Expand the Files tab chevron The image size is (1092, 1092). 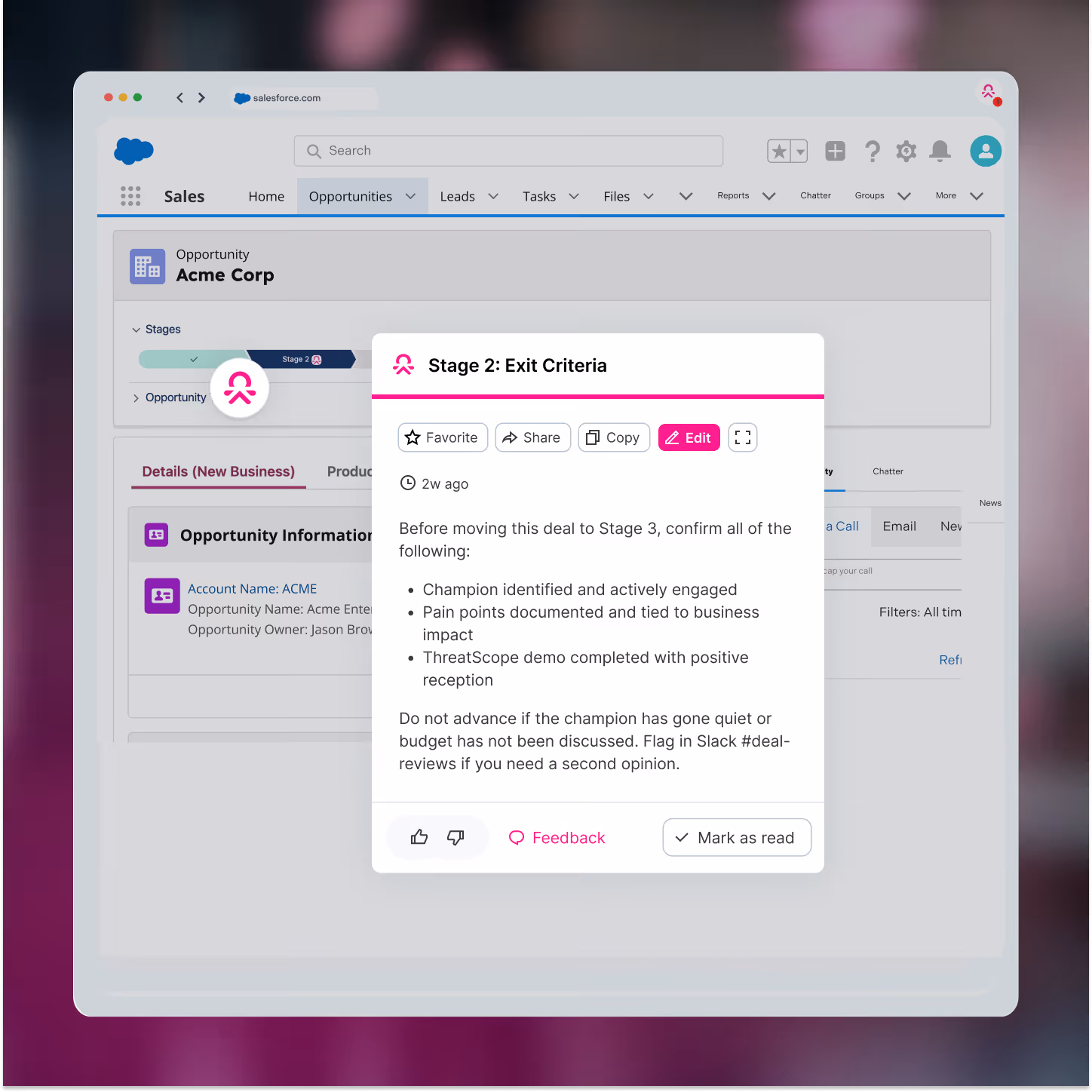click(x=649, y=196)
